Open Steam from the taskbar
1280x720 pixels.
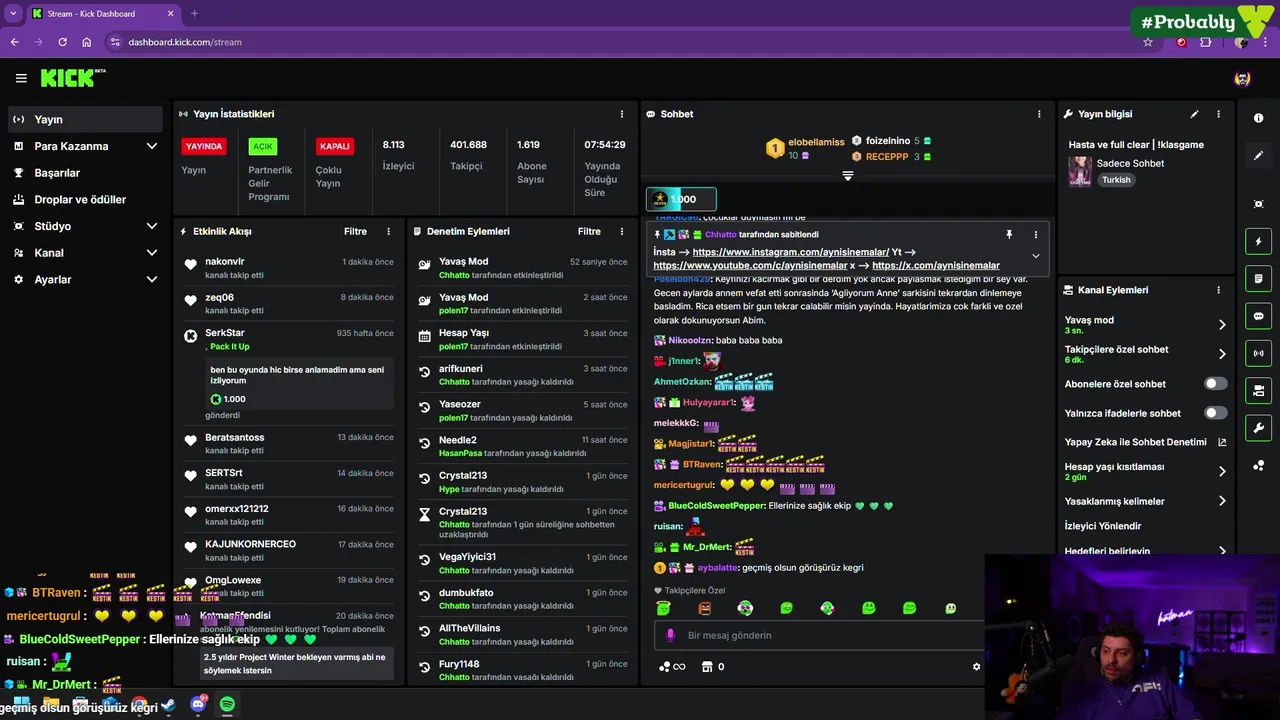168,705
